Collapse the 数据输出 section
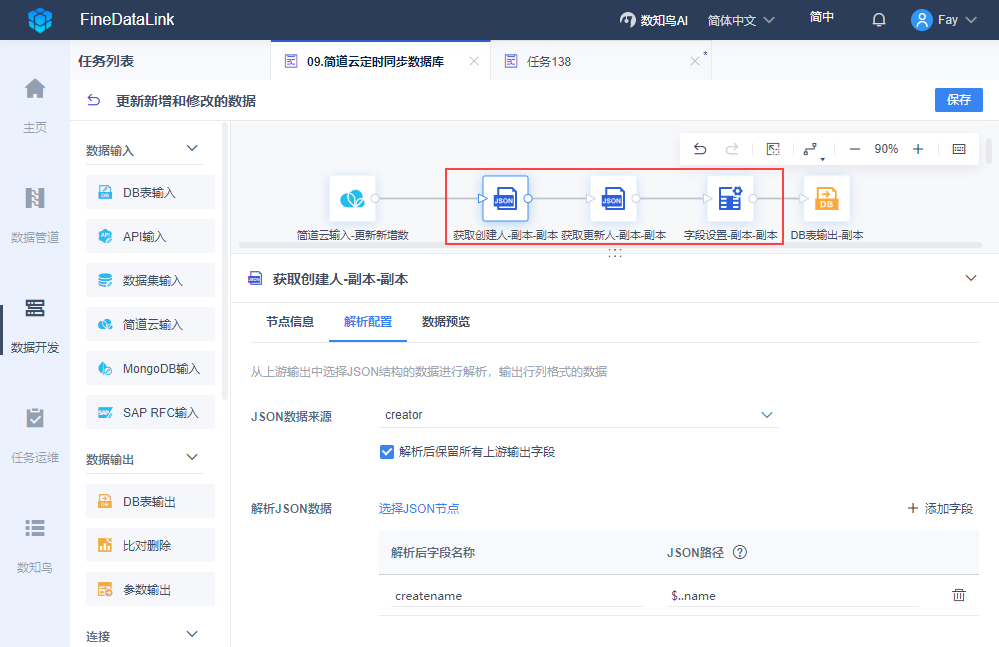999x647 pixels. point(192,457)
